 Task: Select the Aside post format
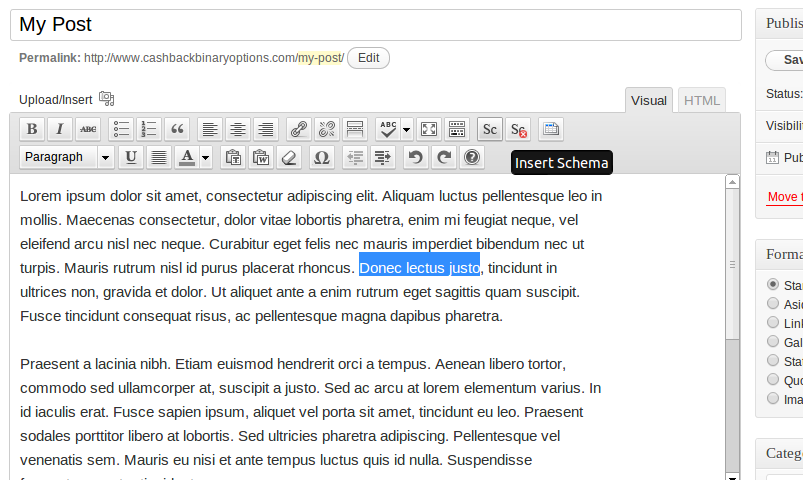click(773, 303)
